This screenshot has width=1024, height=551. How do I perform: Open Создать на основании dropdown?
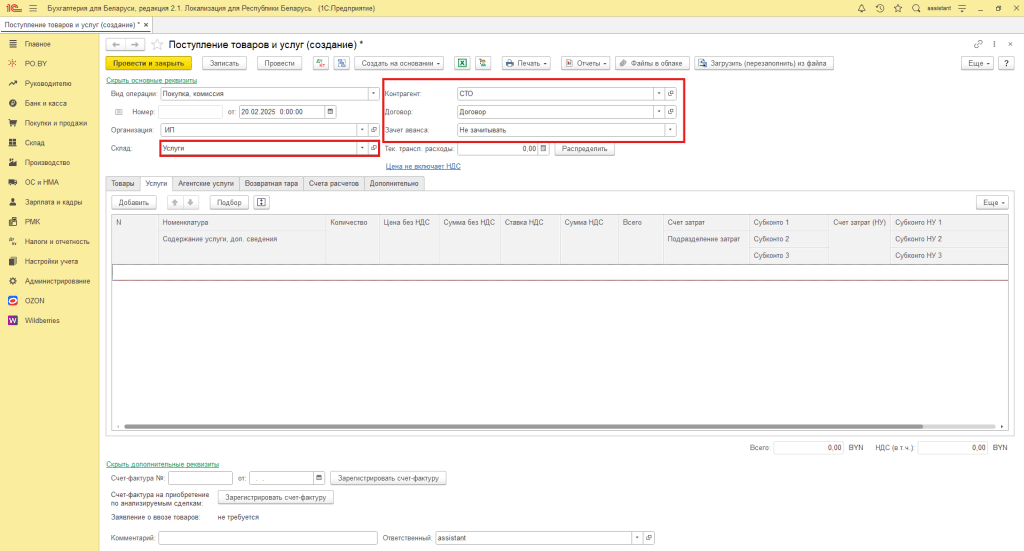pos(400,63)
